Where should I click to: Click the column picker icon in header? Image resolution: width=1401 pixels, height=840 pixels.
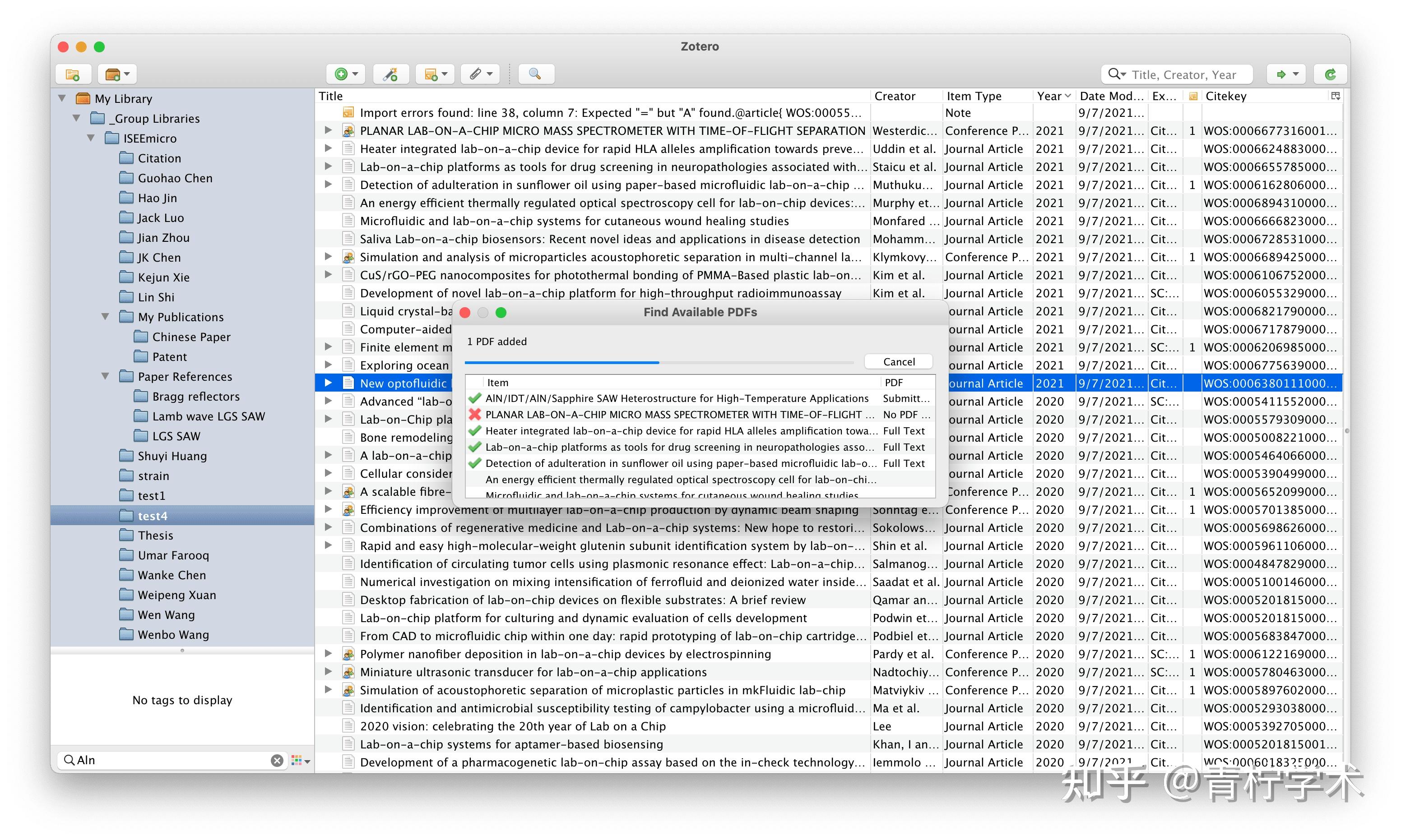coord(1335,96)
